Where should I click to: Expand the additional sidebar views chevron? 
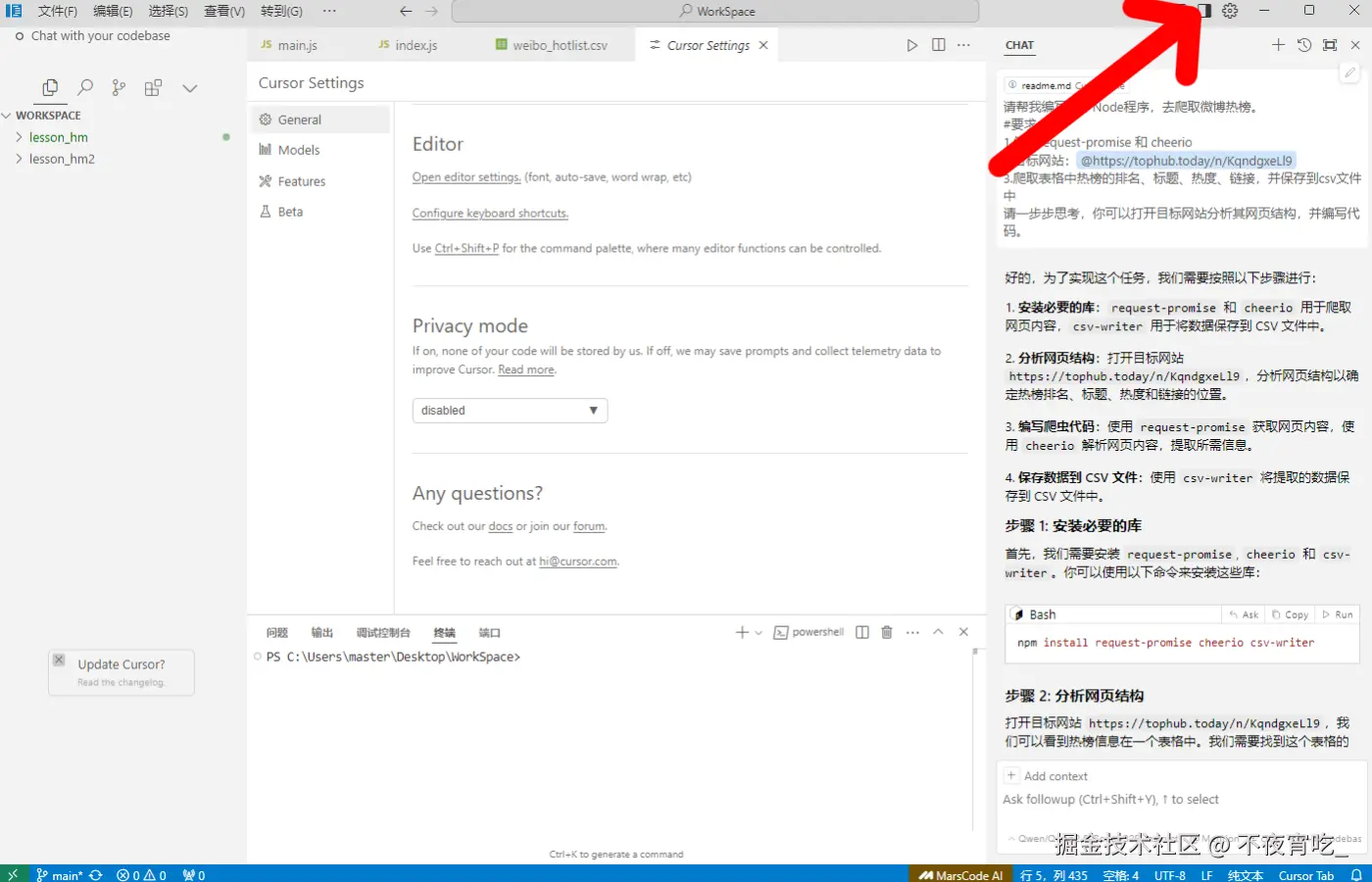pyautogui.click(x=190, y=88)
